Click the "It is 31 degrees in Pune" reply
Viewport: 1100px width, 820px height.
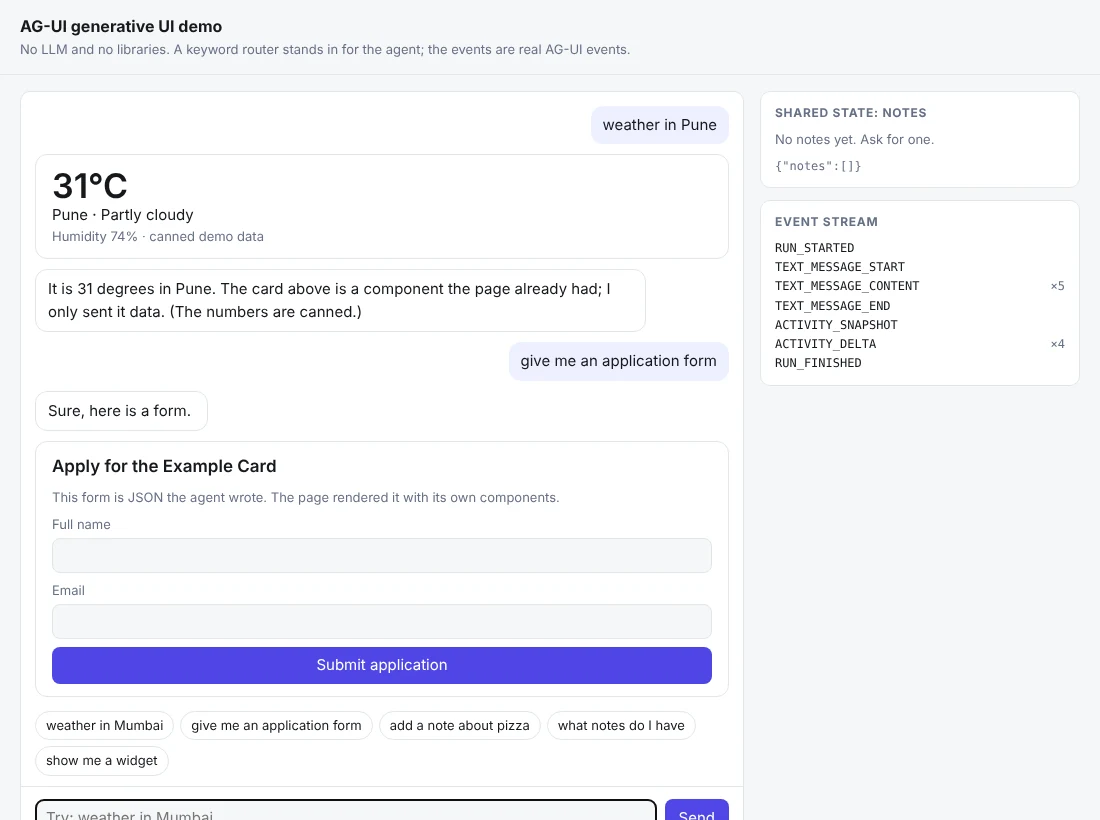point(340,300)
